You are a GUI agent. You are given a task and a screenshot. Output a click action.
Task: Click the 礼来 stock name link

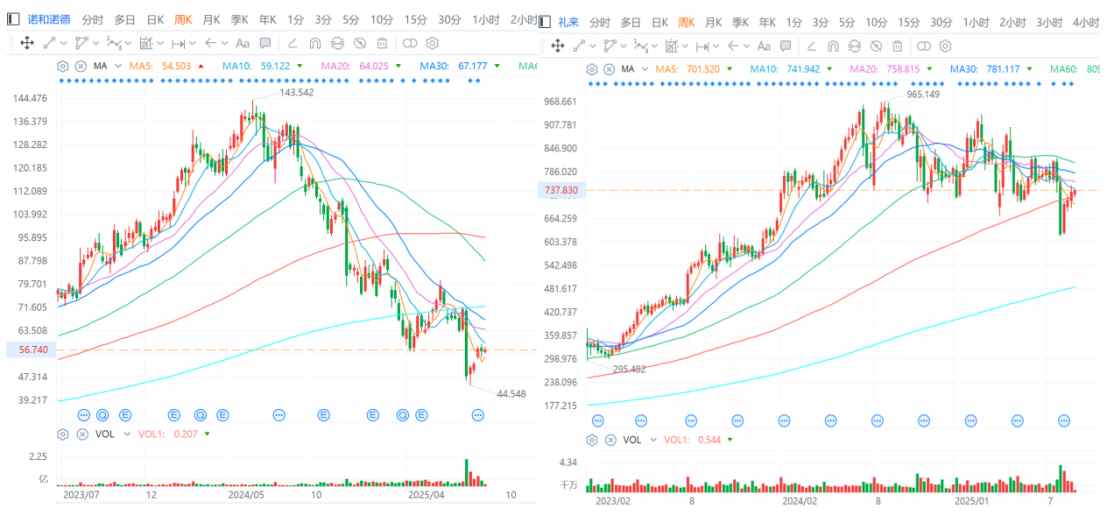point(567,22)
